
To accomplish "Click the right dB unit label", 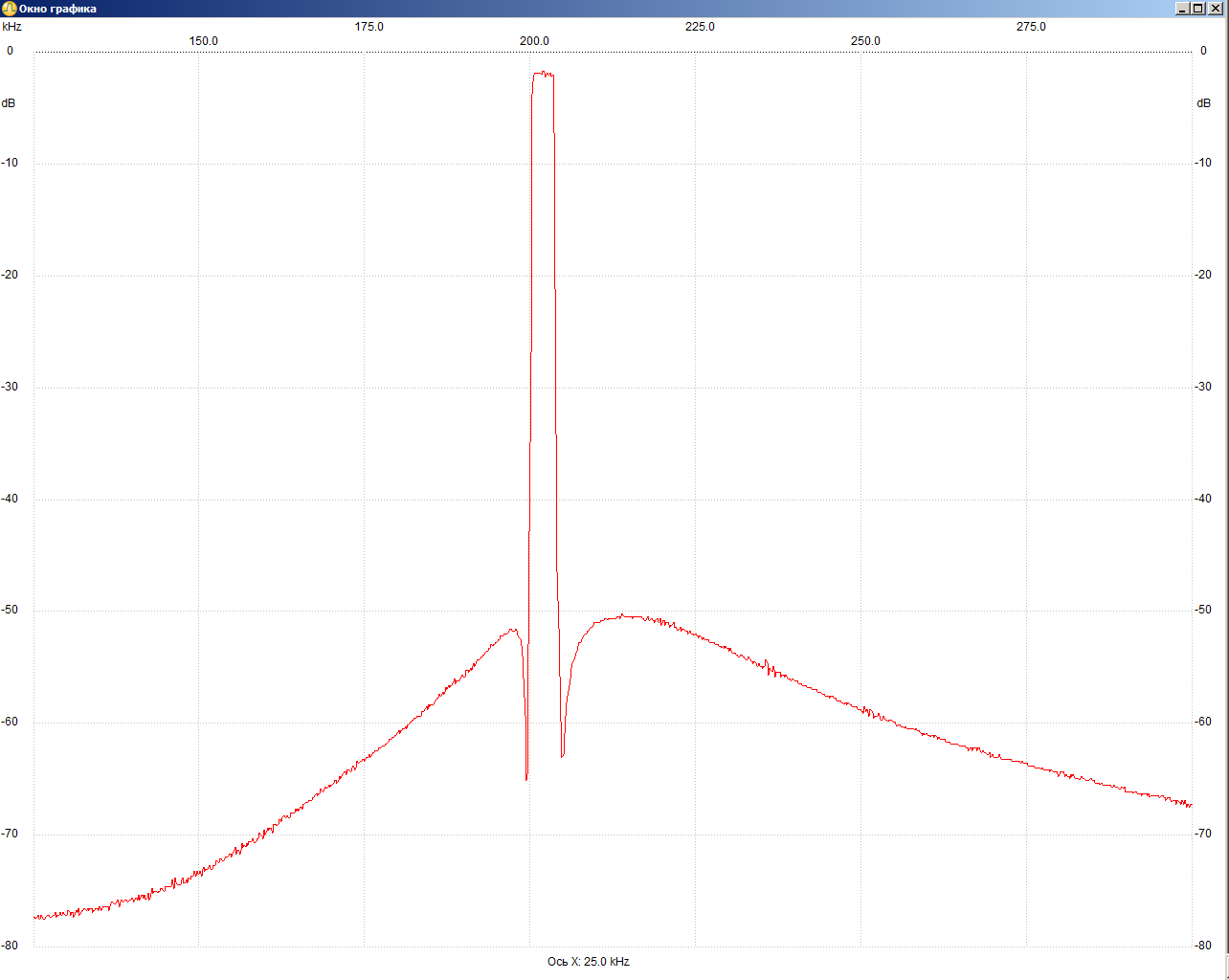I will [x=1203, y=103].
